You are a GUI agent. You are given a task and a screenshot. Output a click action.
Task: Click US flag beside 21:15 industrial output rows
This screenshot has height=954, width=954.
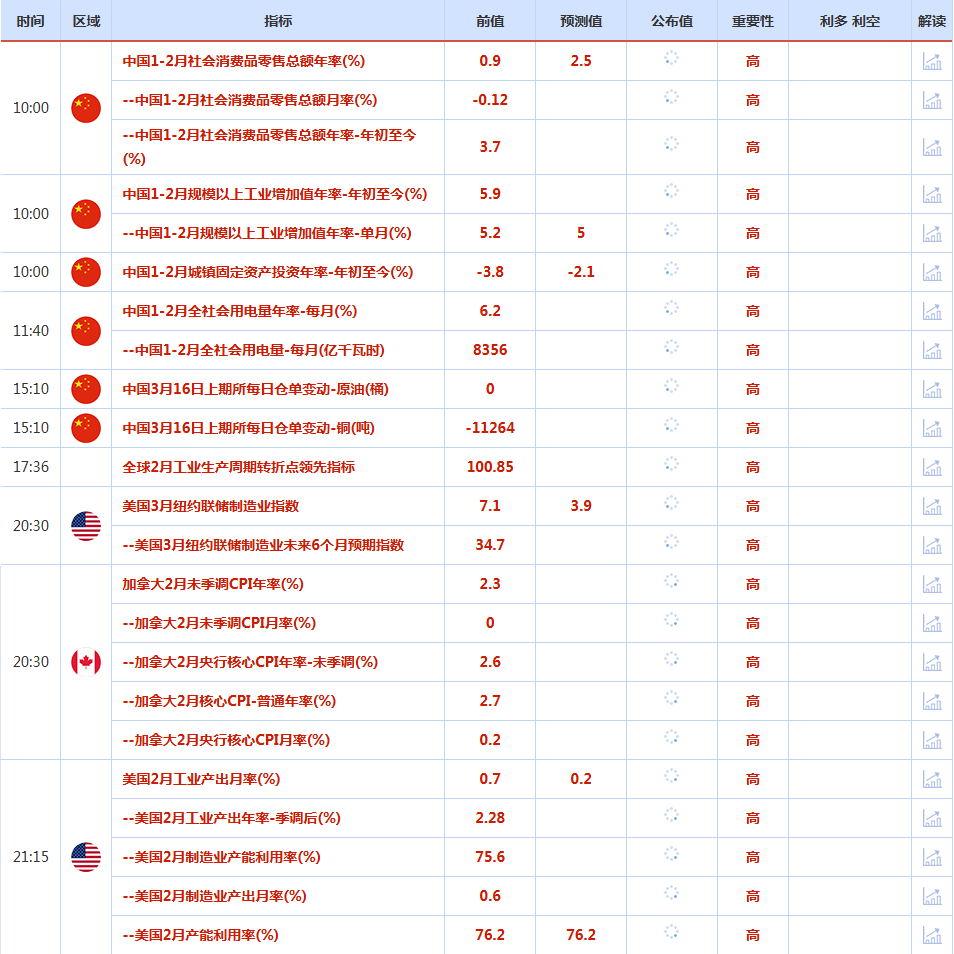click(86, 857)
